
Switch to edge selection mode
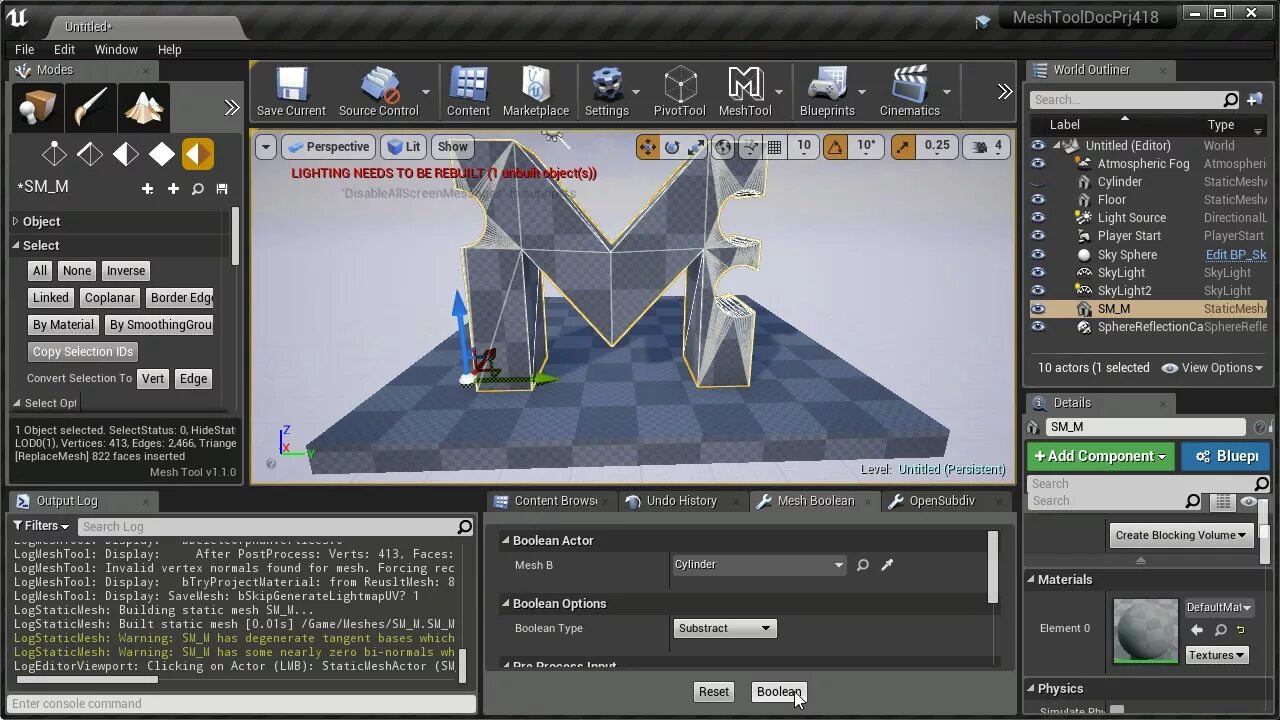[90, 154]
